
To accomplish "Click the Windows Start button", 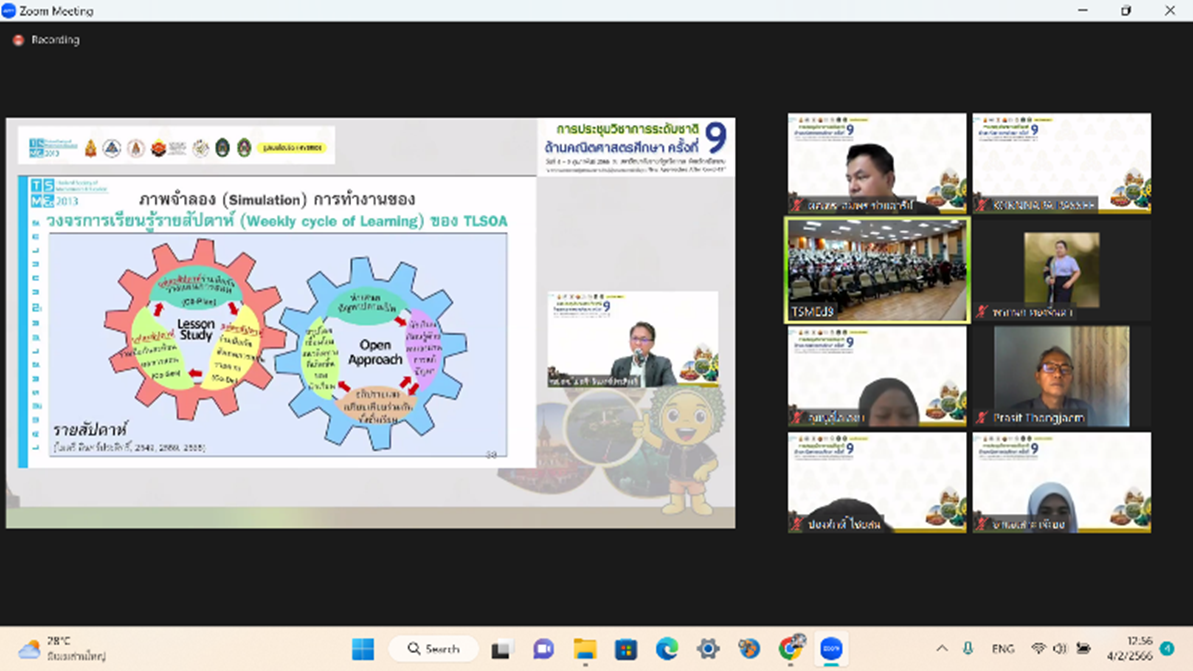I will click(363, 649).
